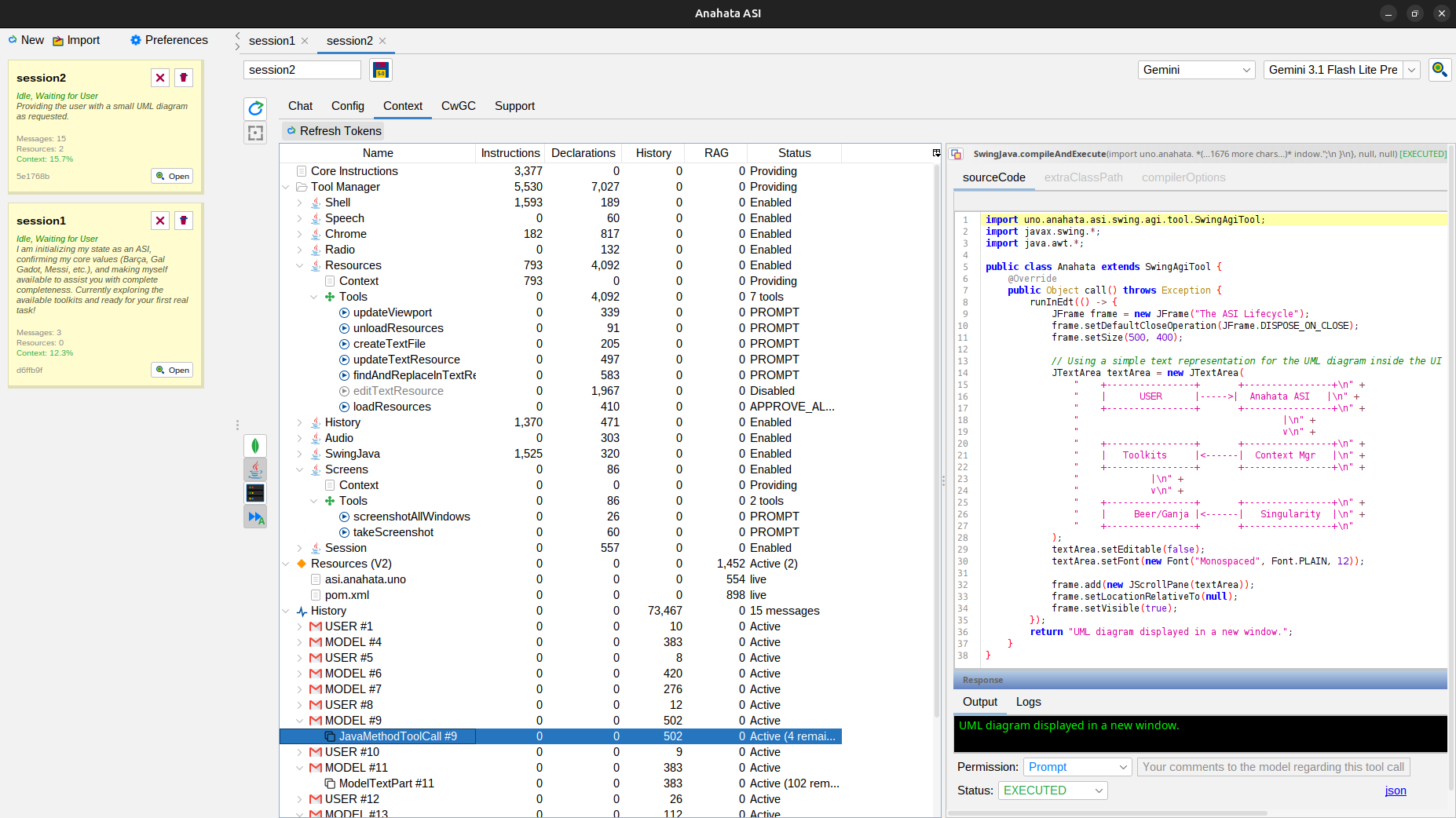This screenshot has height=818, width=1456.
Task: Pin session1 using its pushpin icon
Action: [x=183, y=221]
